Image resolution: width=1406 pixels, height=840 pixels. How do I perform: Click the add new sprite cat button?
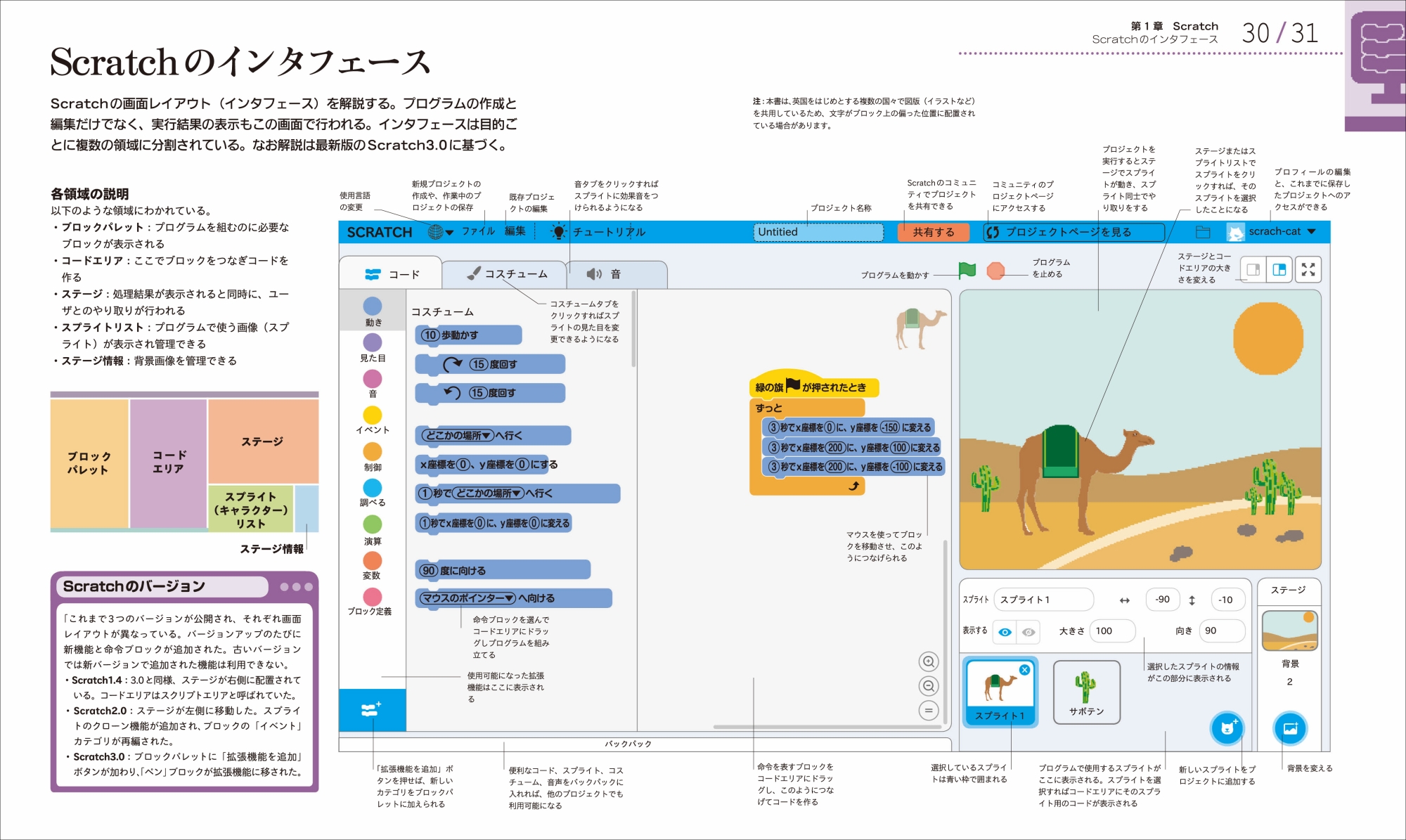click(1227, 728)
